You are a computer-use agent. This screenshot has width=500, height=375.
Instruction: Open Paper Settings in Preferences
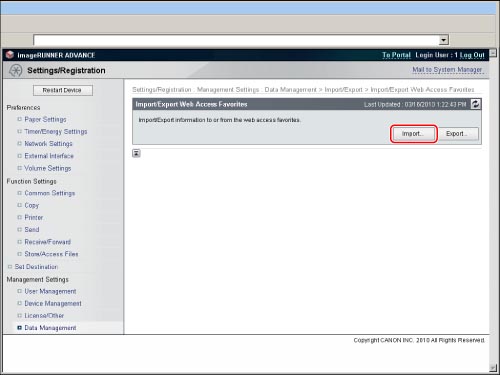tap(45, 119)
